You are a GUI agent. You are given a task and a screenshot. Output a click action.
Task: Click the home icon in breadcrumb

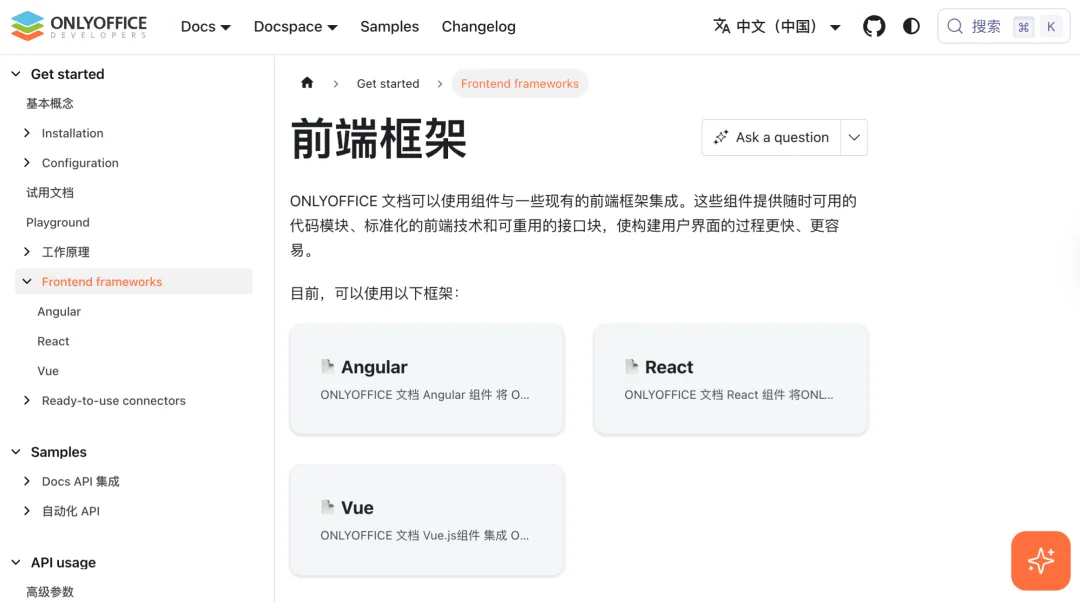tap(307, 83)
